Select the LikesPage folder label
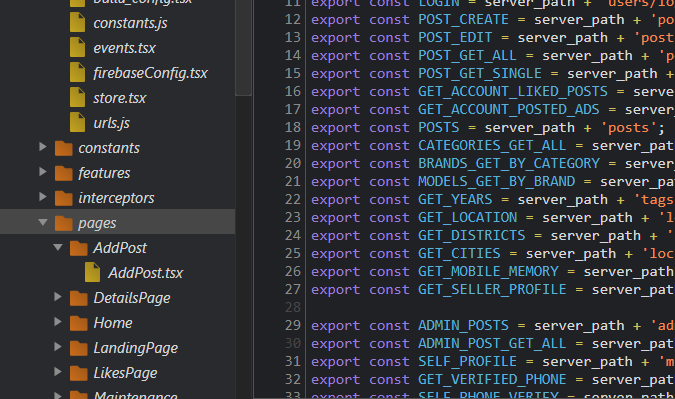 click(x=125, y=373)
